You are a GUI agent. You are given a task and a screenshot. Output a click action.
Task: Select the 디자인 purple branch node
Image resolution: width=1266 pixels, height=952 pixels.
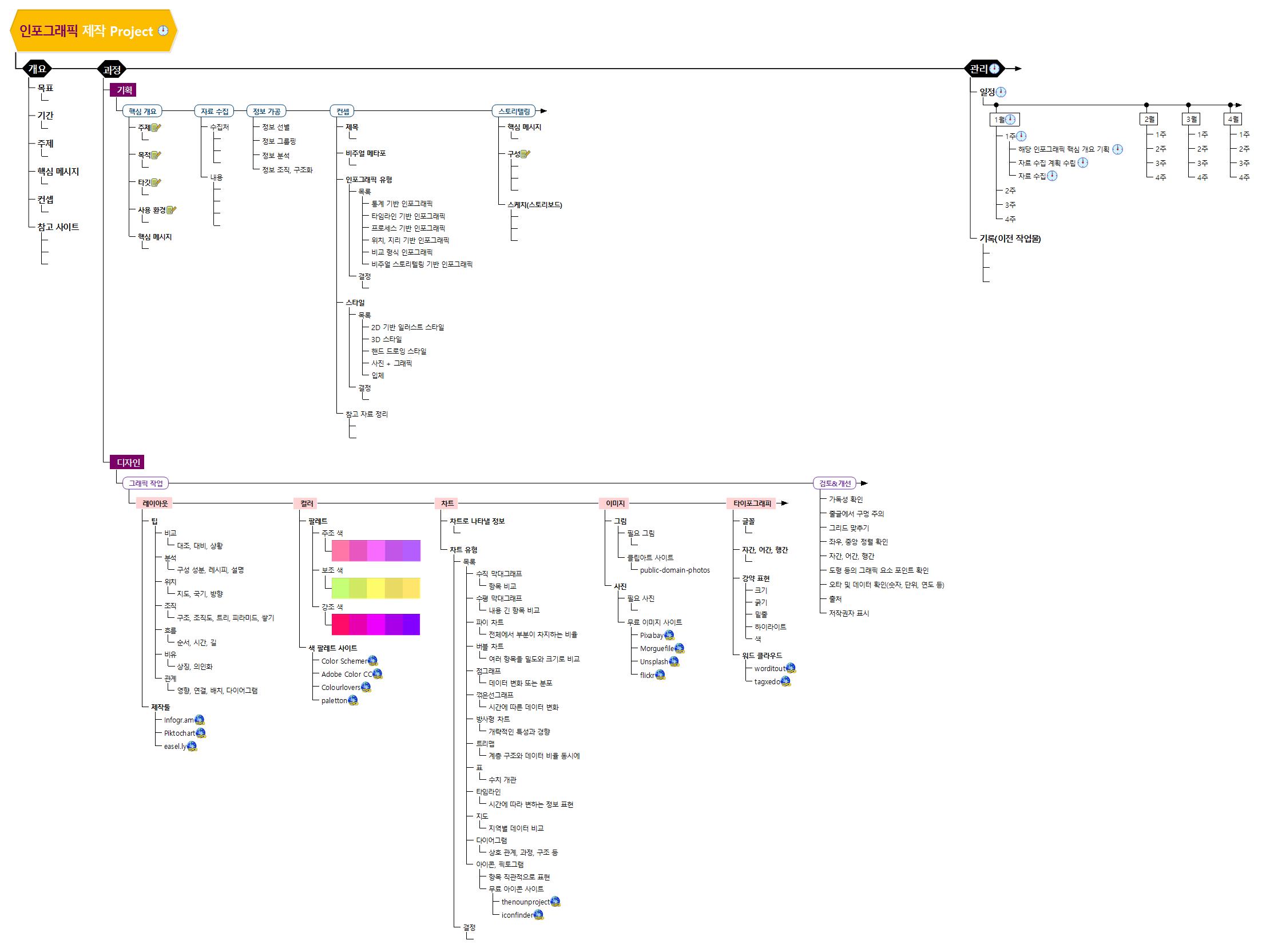pyautogui.click(x=128, y=462)
